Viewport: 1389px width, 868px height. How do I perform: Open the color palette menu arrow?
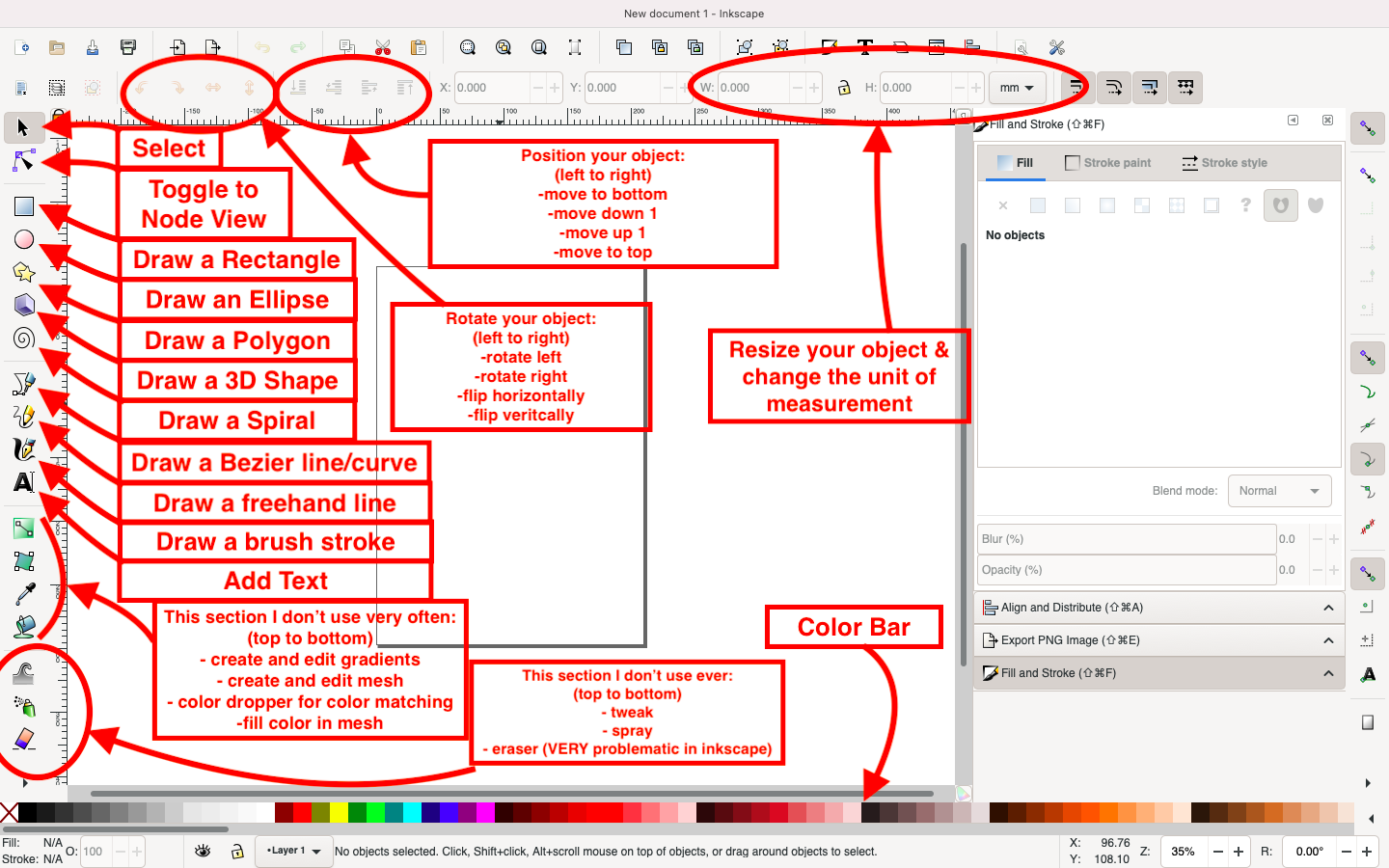1372,819
